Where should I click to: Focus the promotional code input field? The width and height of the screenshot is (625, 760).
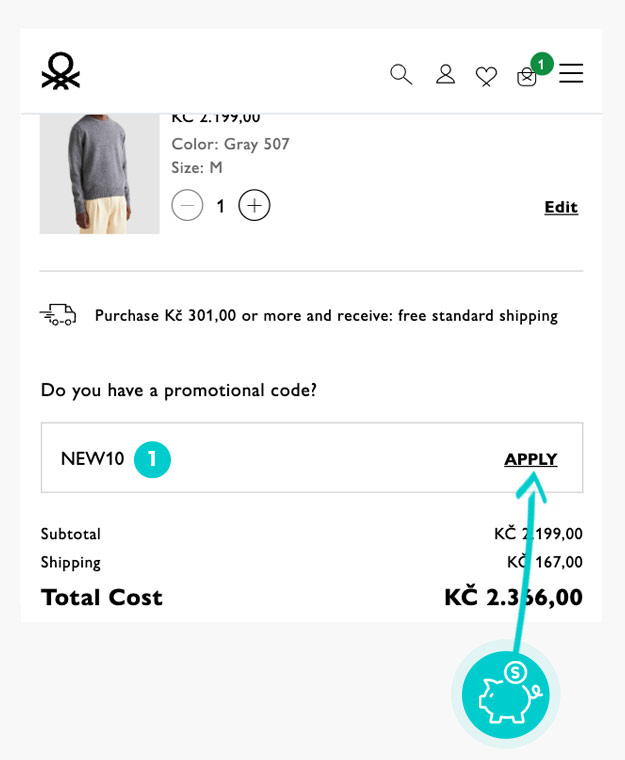click(x=320, y=458)
